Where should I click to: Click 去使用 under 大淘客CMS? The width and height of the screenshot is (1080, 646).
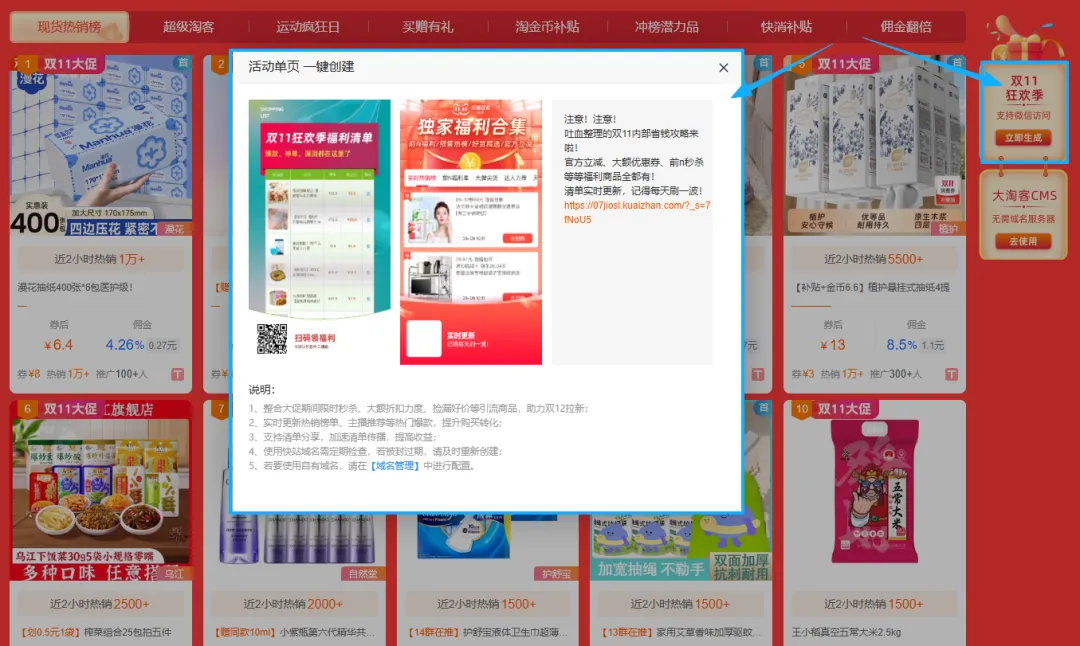[x=1024, y=242]
